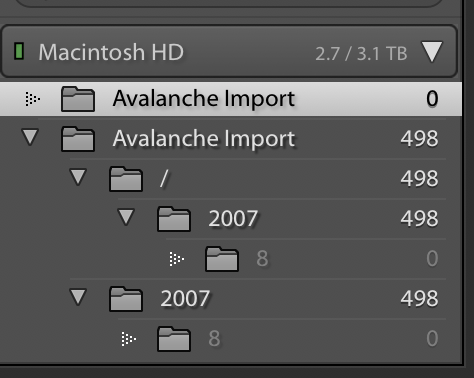
Task: Collapse the 2007 folder nested under "/"
Action: pyautogui.click(x=126, y=217)
